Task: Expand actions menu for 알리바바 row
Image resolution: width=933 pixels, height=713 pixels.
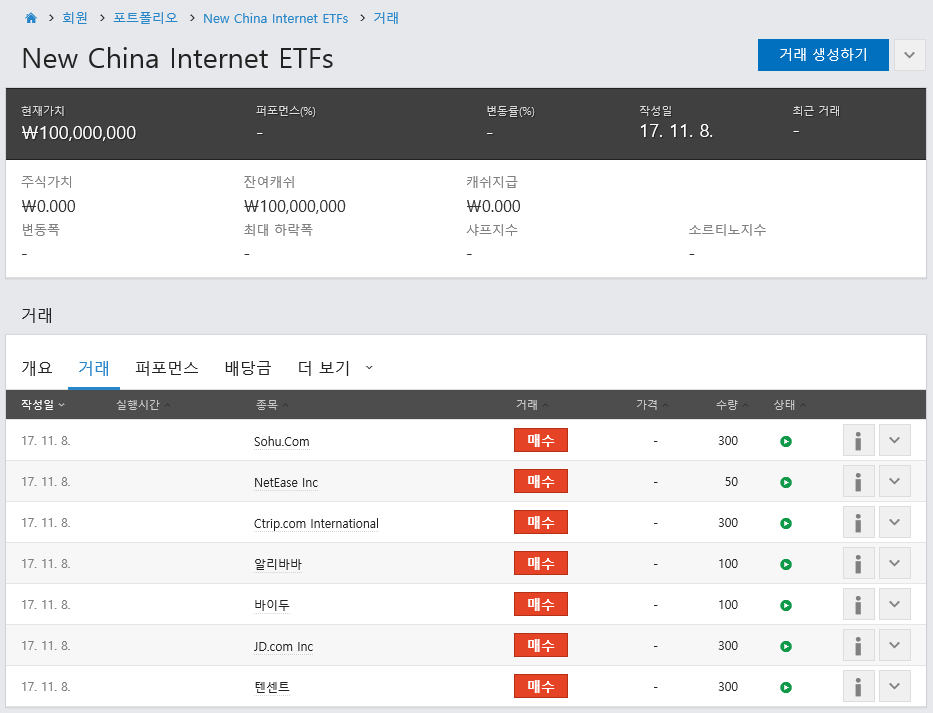Action: 894,564
